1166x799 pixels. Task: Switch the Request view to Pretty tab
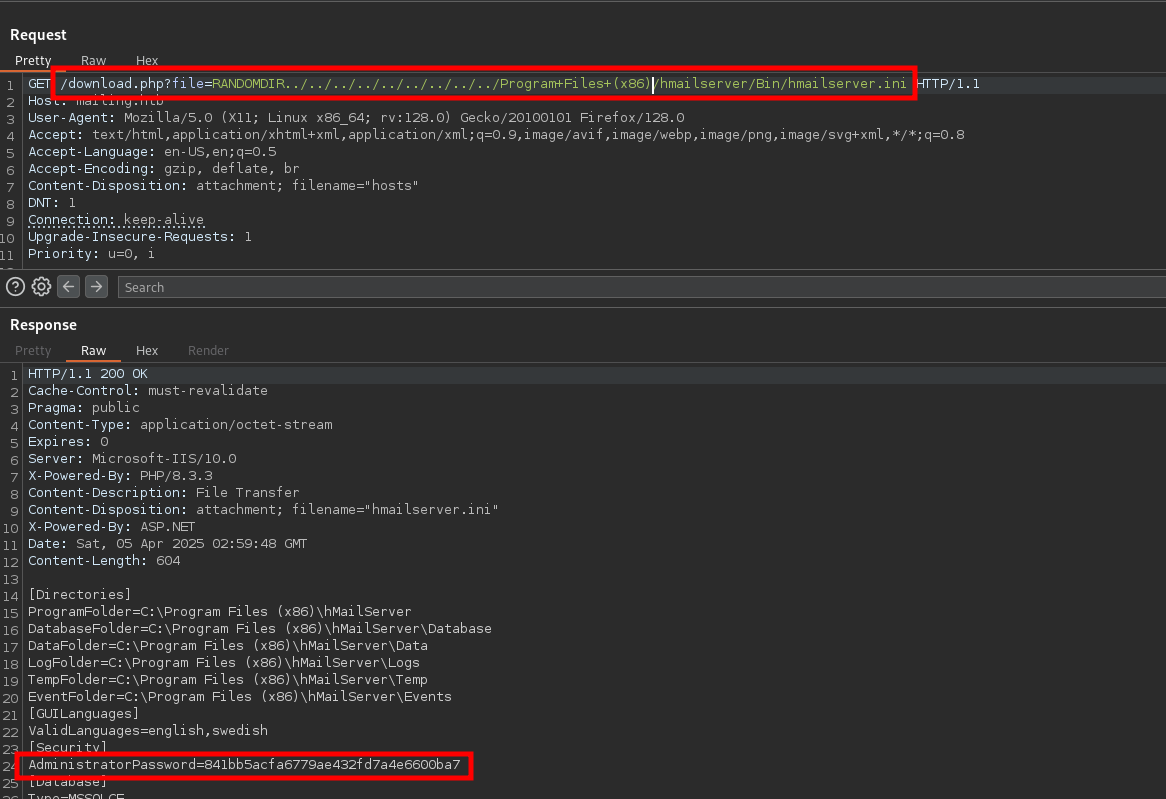click(33, 61)
